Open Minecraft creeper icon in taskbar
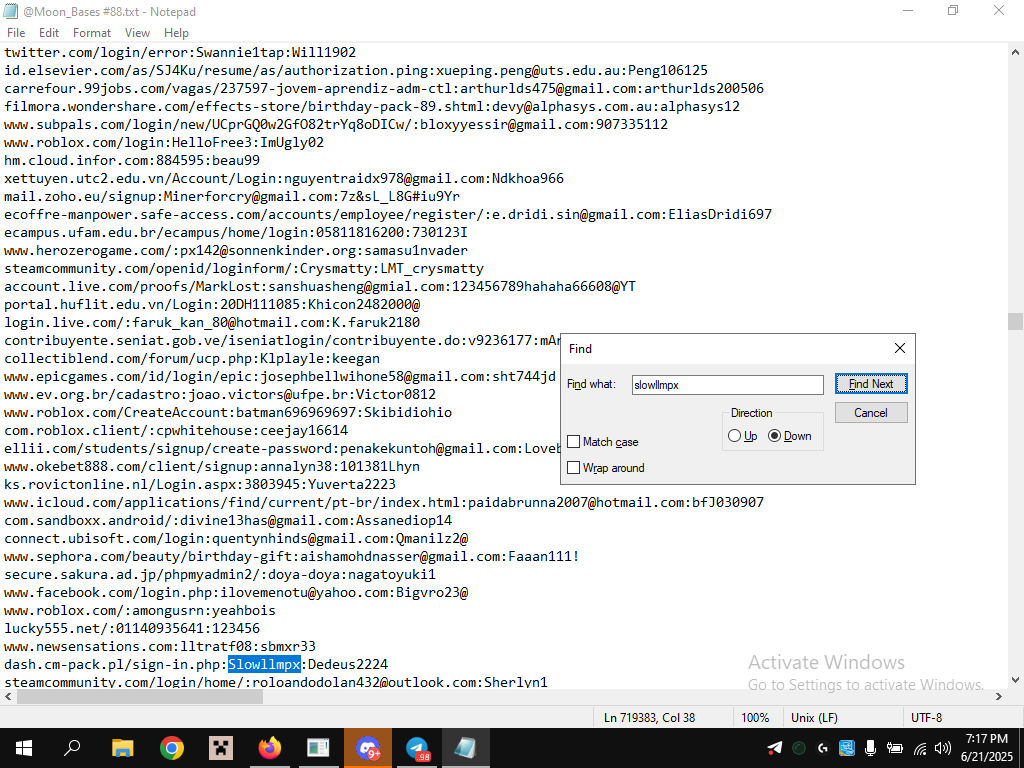The width and height of the screenshot is (1024, 768). point(221,748)
